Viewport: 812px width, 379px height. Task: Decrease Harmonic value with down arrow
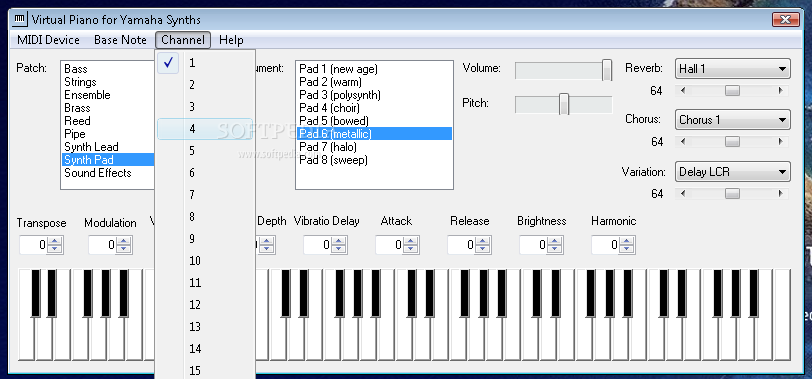pos(626,249)
